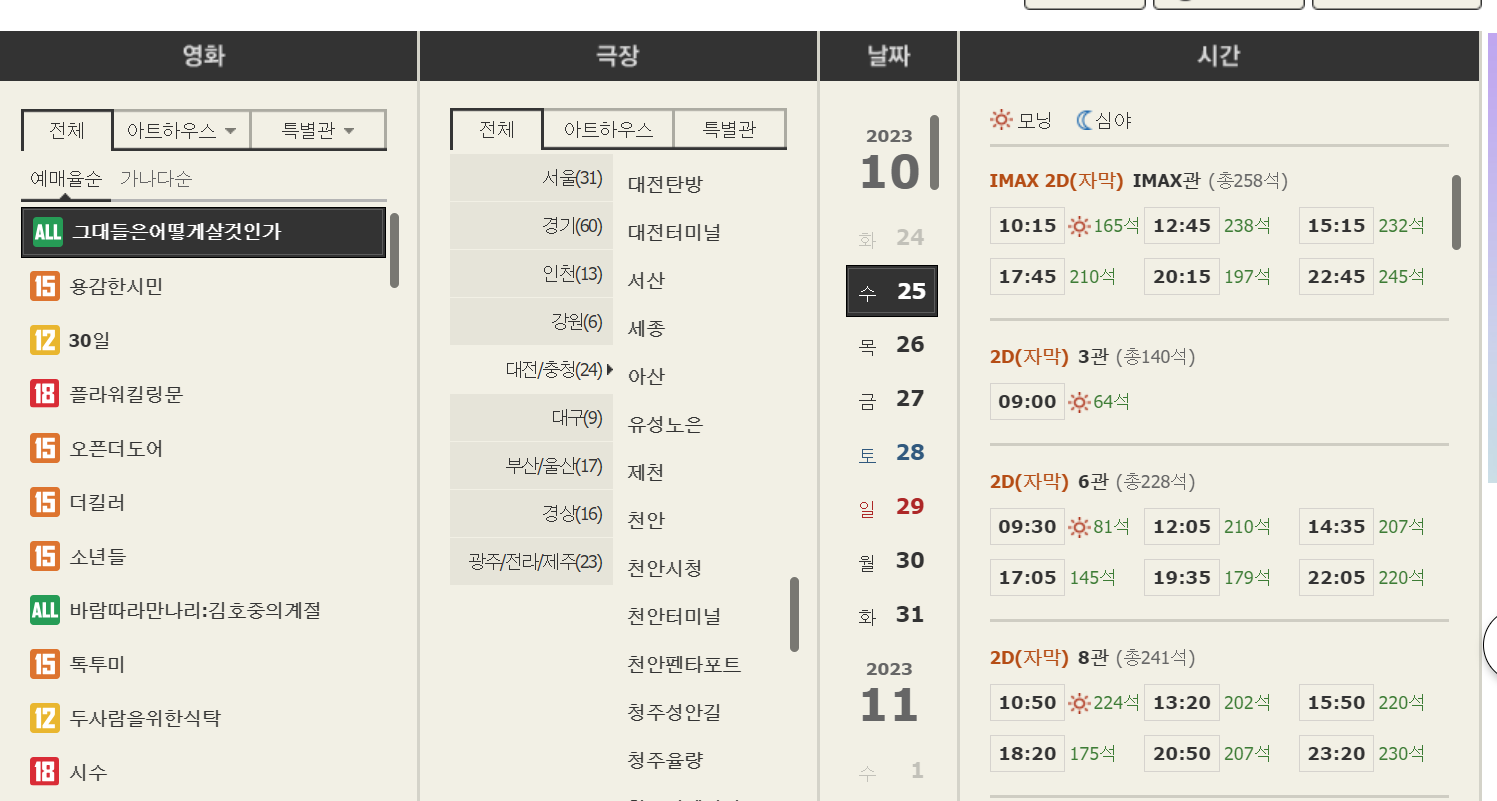Choose the 청주성안길 theater
1497x801 pixels.
(674, 712)
